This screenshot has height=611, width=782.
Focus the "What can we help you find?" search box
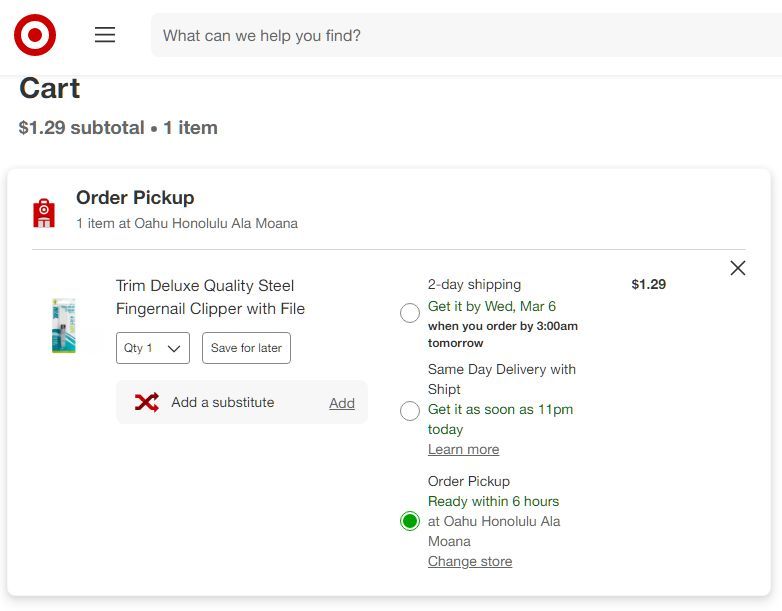coord(460,35)
